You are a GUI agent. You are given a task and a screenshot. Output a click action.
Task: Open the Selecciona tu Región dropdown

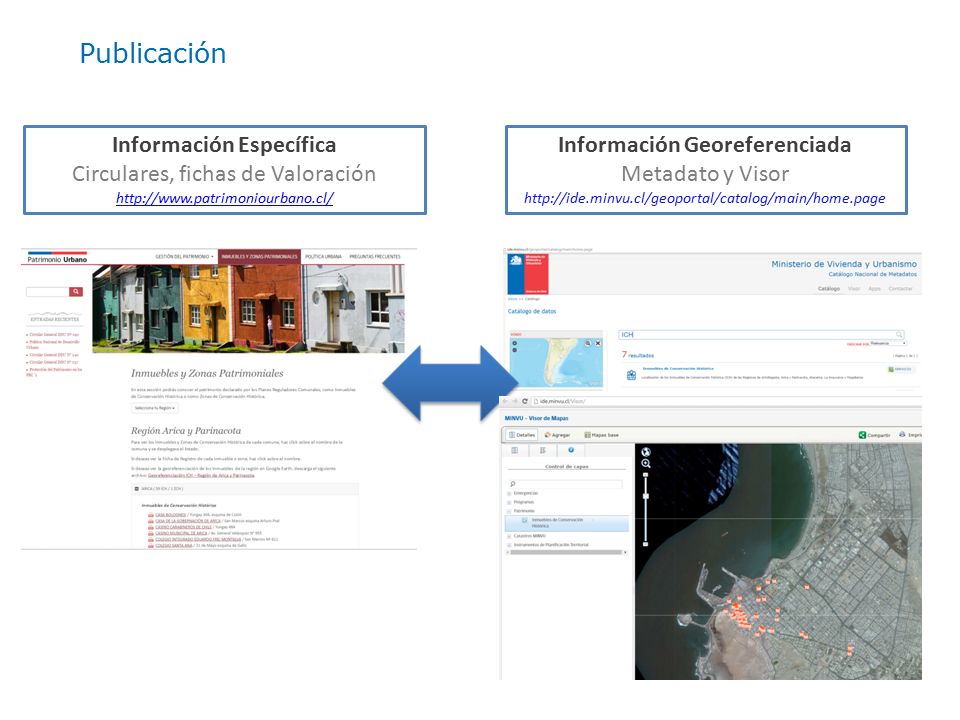pos(154,408)
